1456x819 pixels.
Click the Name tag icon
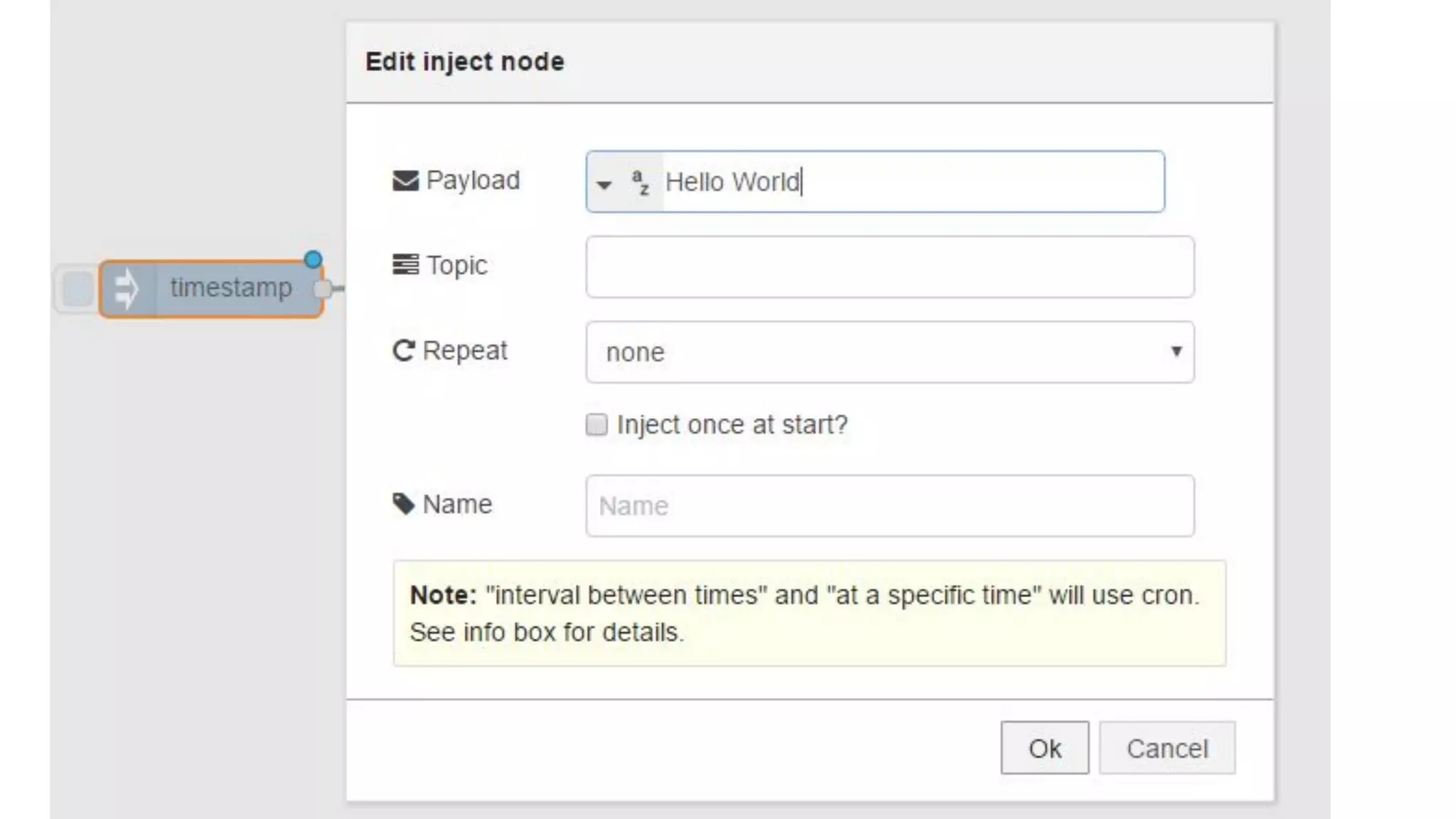pyautogui.click(x=403, y=504)
